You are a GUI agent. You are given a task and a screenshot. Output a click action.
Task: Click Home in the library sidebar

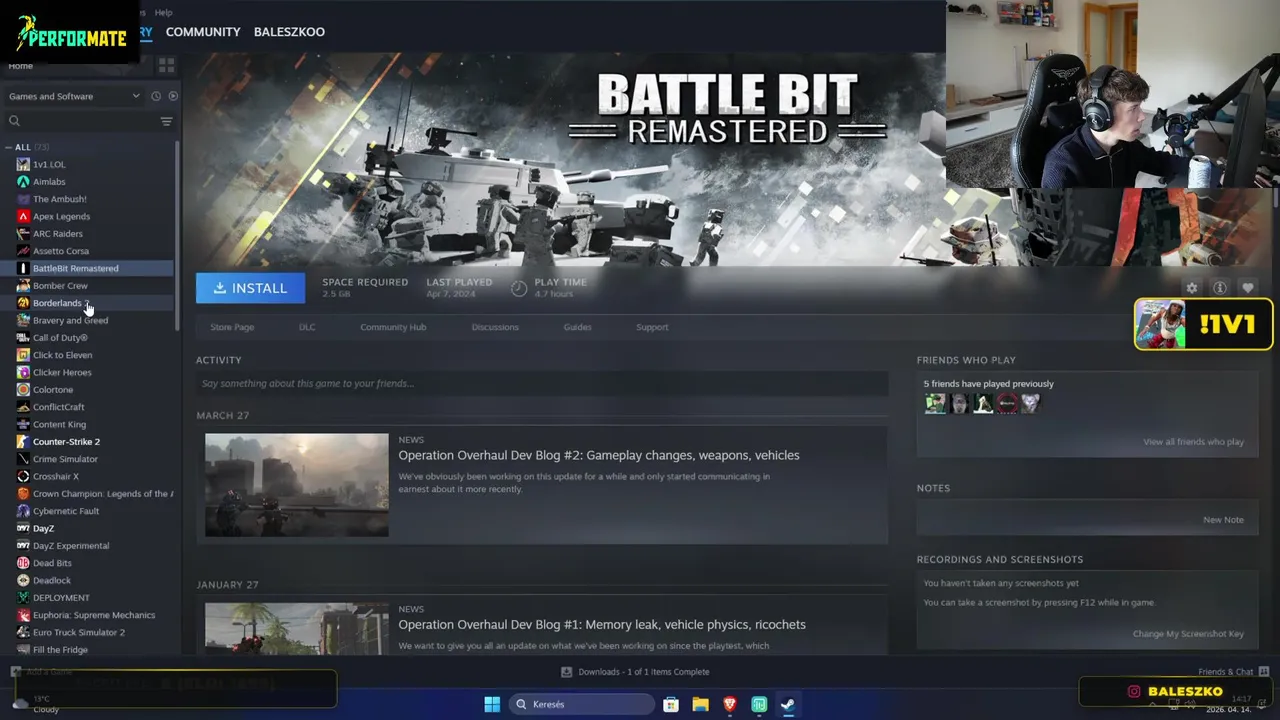tap(21, 66)
